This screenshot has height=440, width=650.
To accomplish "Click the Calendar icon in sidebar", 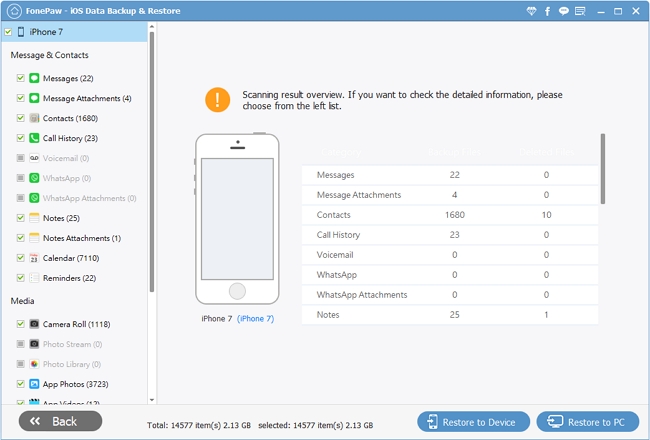I will pos(34,258).
